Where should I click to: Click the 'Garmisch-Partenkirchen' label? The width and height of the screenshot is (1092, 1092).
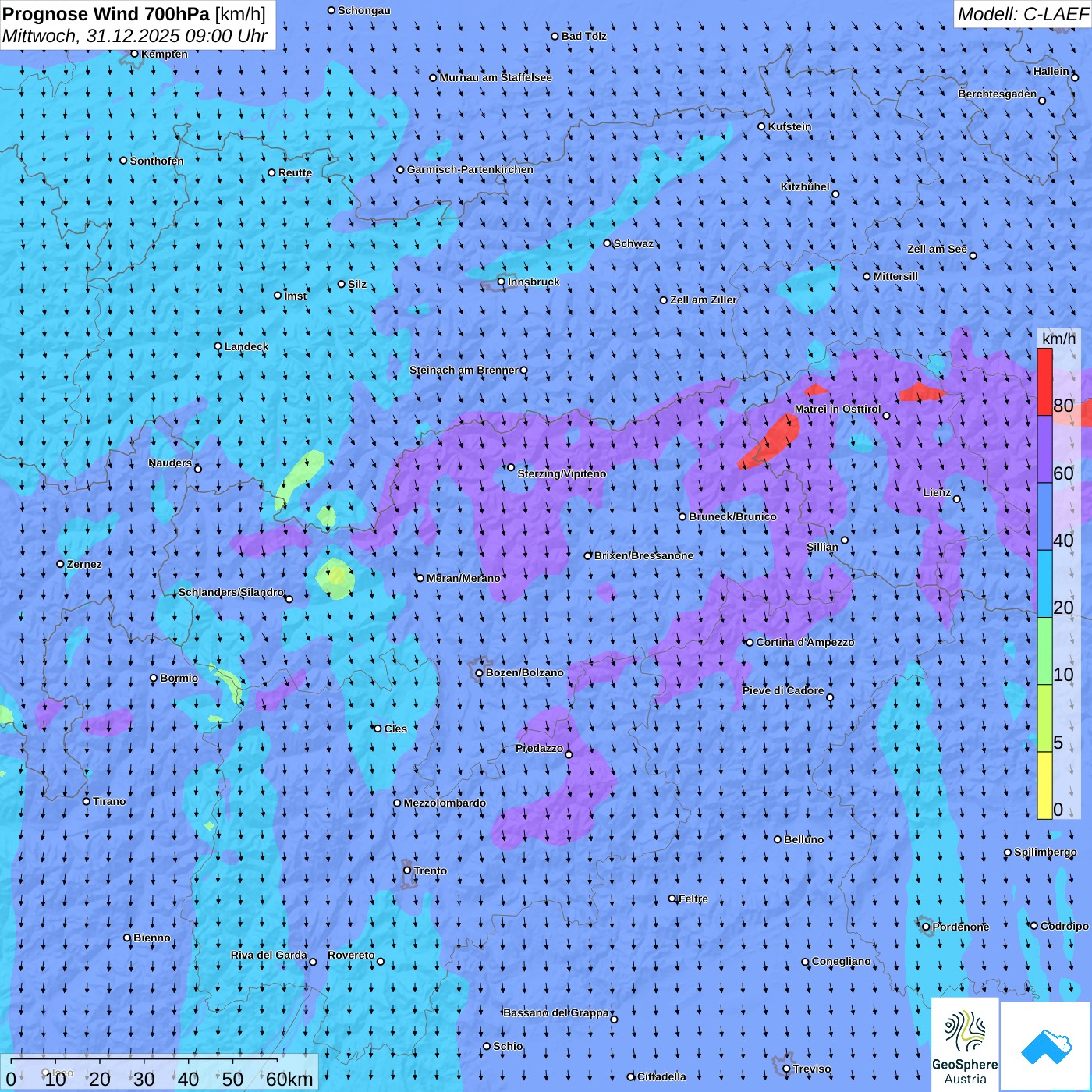tap(470, 169)
